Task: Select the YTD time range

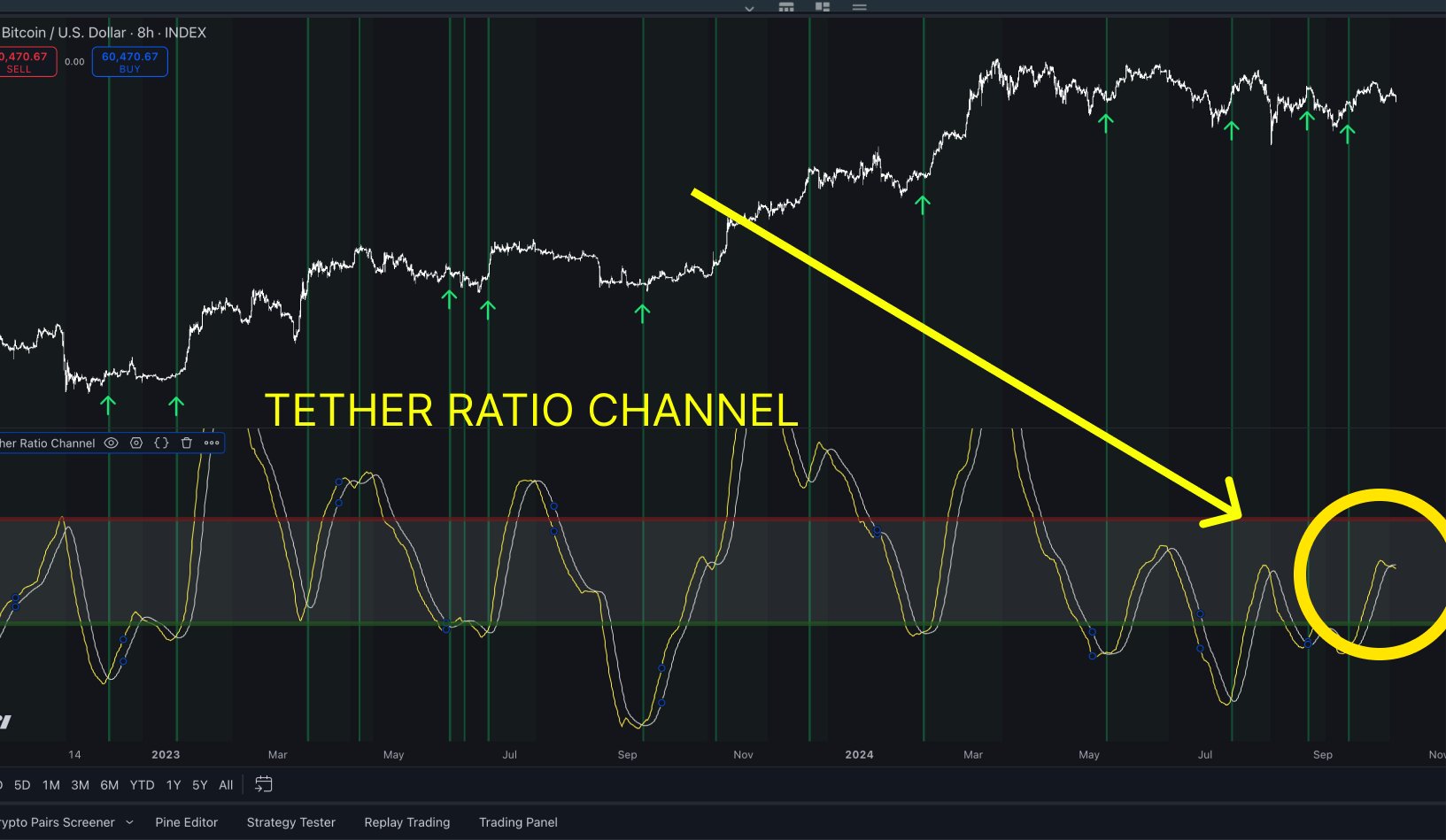Action: pos(142,785)
